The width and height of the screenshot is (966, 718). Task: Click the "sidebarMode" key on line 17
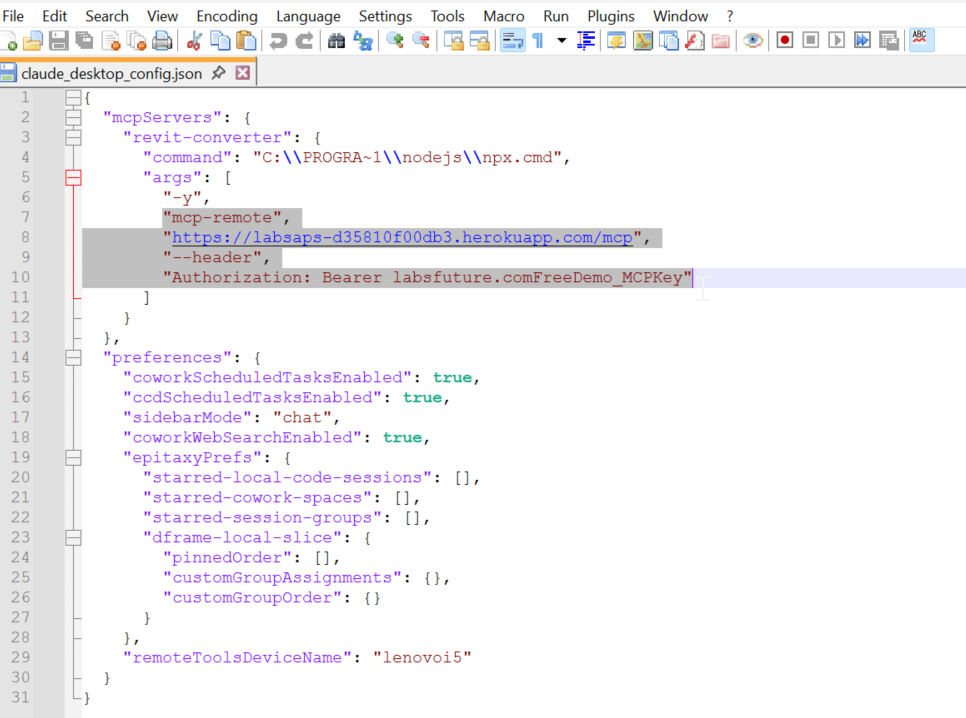pos(187,417)
